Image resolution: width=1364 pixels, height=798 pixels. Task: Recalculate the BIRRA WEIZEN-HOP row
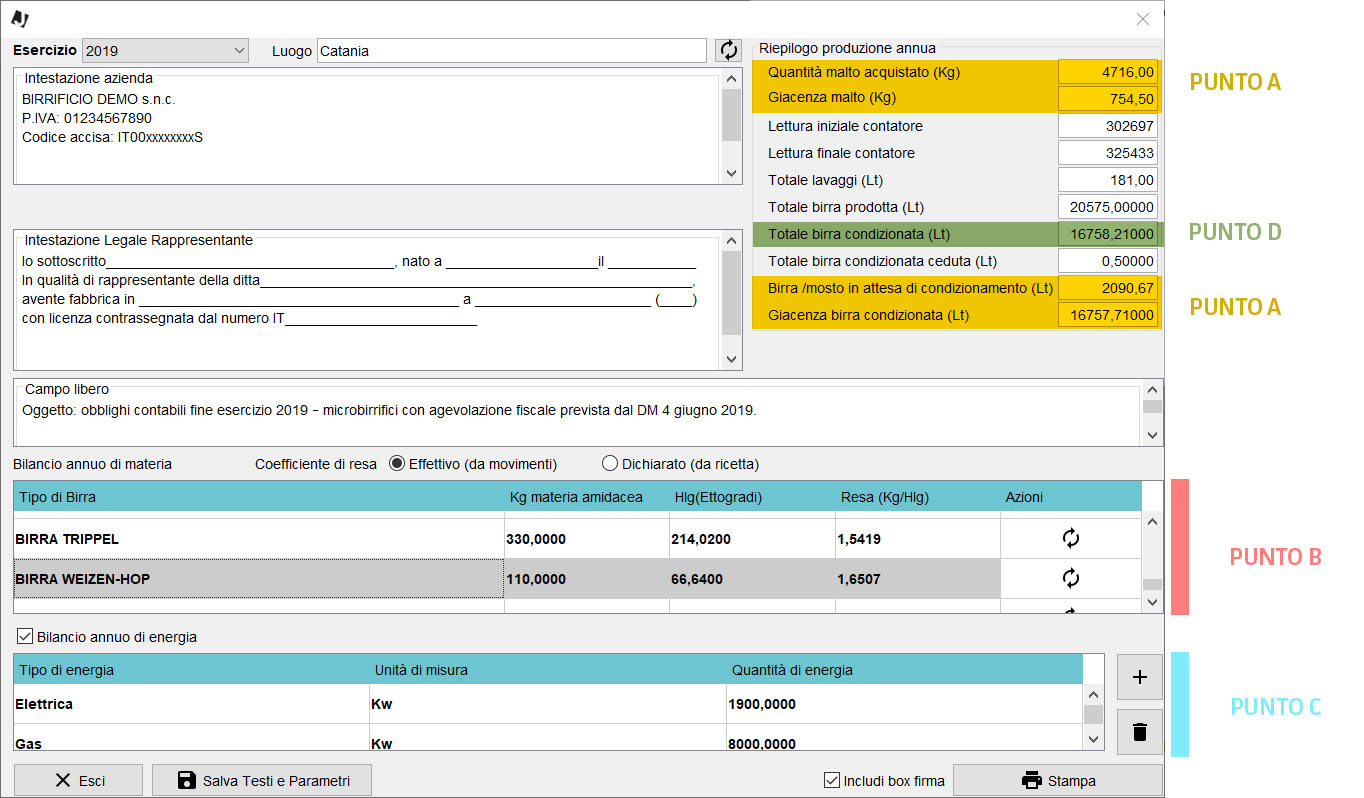tap(1070, 579)
